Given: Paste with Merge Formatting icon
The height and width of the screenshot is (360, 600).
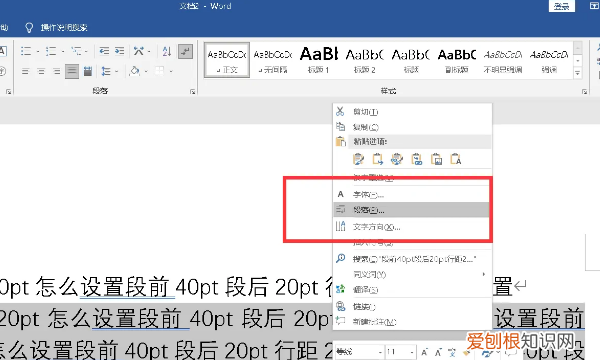Looking at the screenshot, I should click(378, 159).
